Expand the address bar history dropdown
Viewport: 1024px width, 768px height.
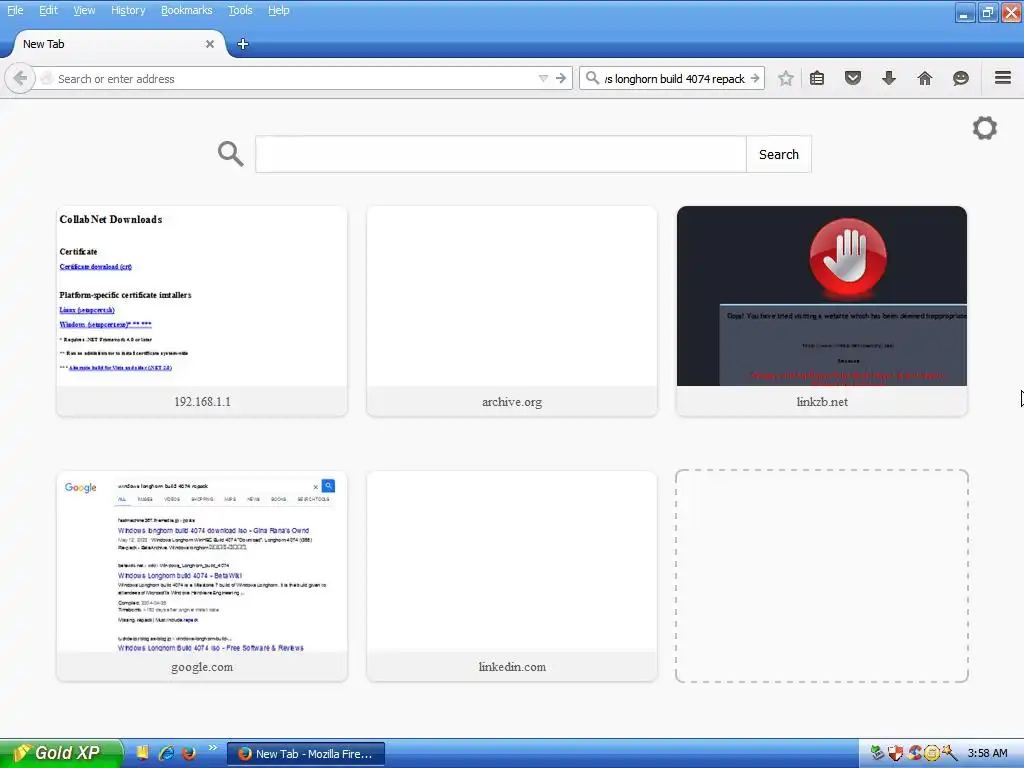pos(543,78)
